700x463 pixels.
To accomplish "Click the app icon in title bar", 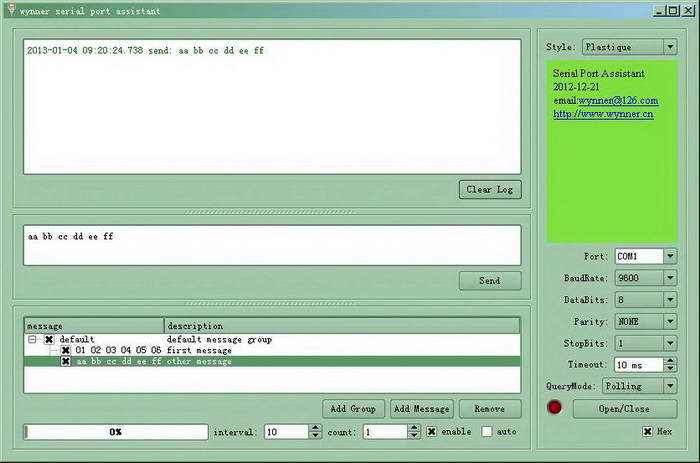I will [x=12, y=10].
